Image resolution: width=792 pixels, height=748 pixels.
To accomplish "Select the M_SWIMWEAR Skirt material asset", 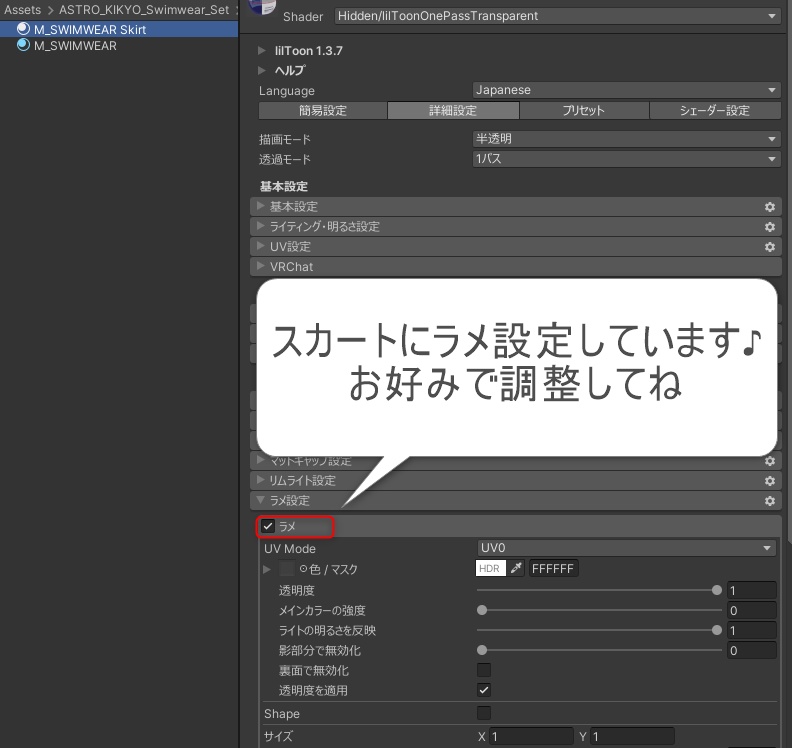I will point(119,29).
